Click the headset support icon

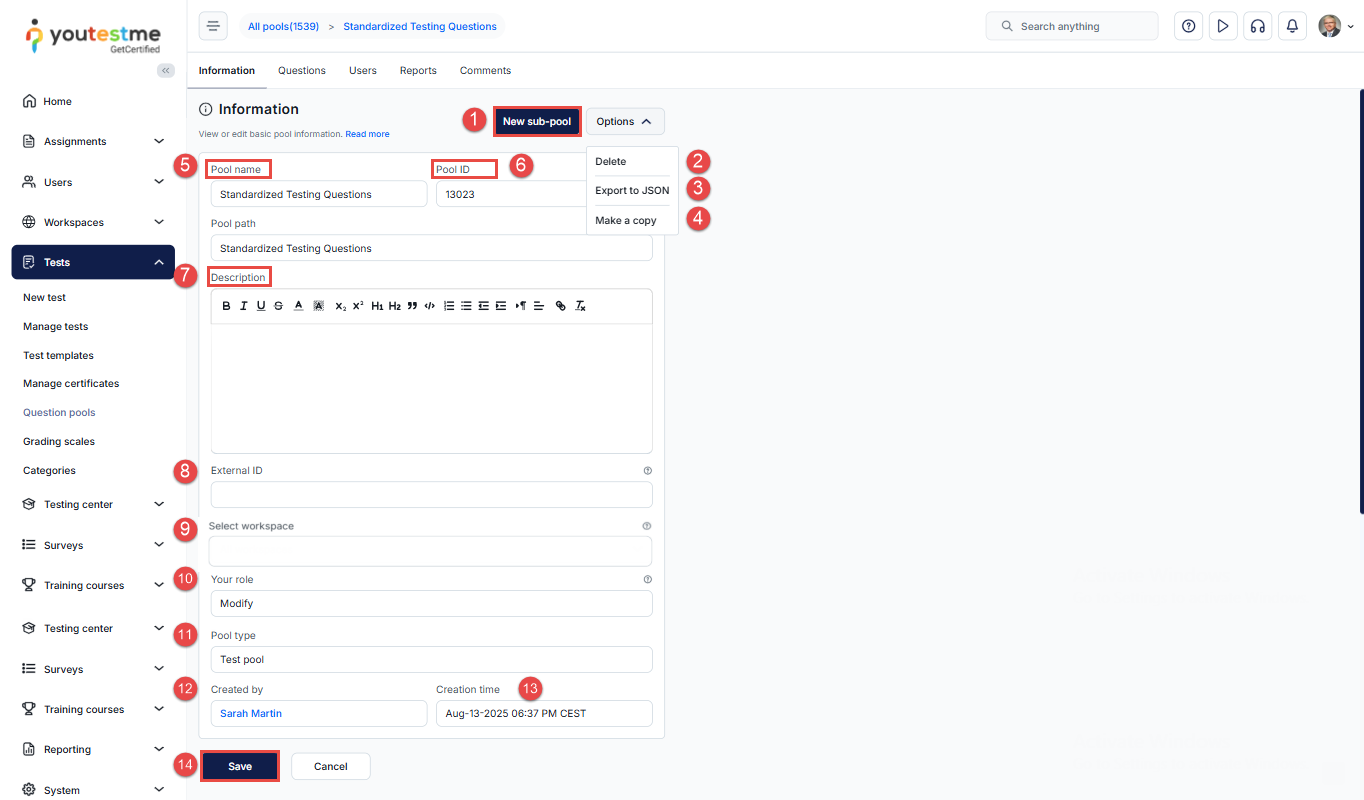tap(1257, 26)
